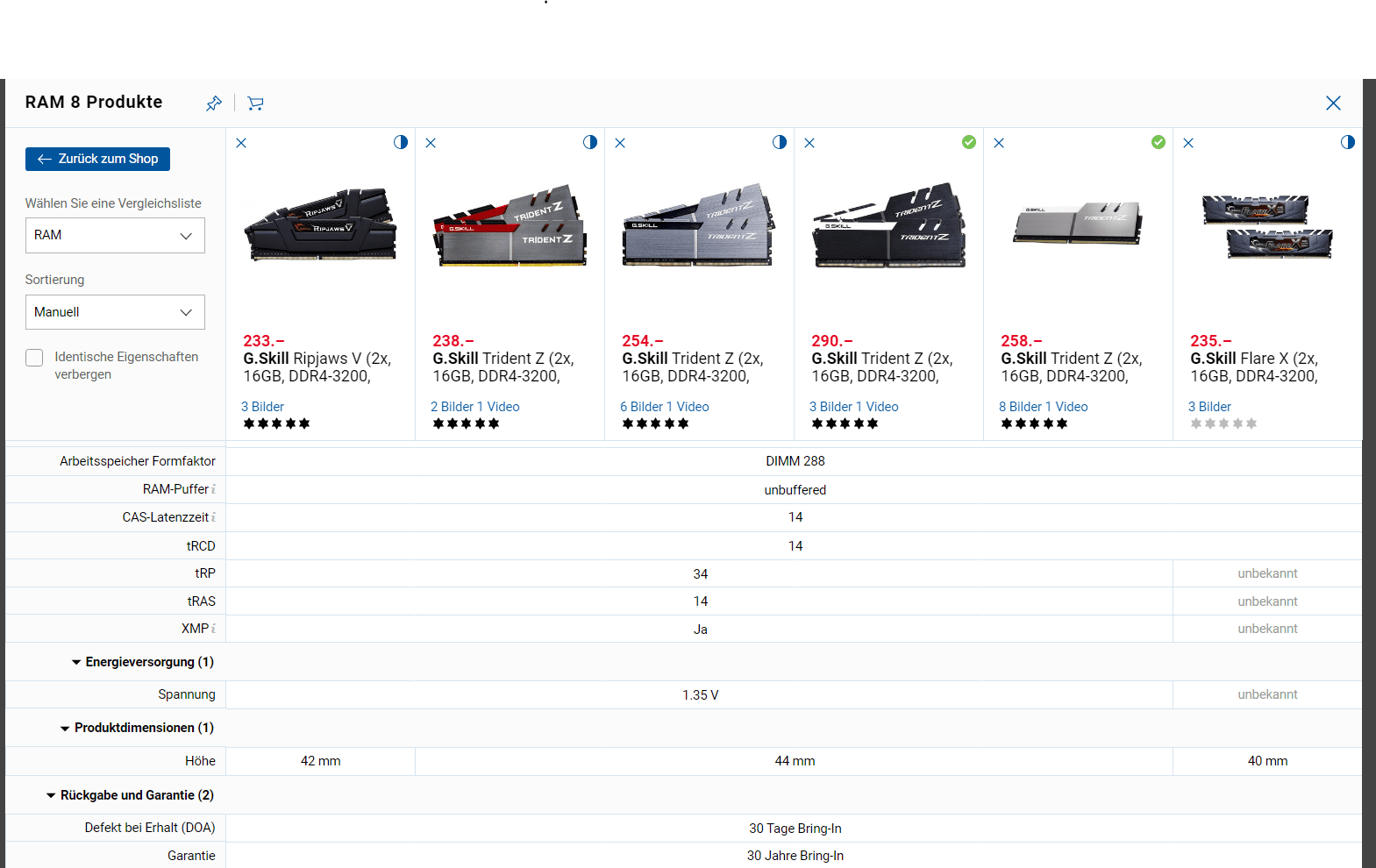The height and width of the screenshot is (868, 1376).
Task: Select the 40 mm Höhe cell
Action: click(x=1267, y=761)
